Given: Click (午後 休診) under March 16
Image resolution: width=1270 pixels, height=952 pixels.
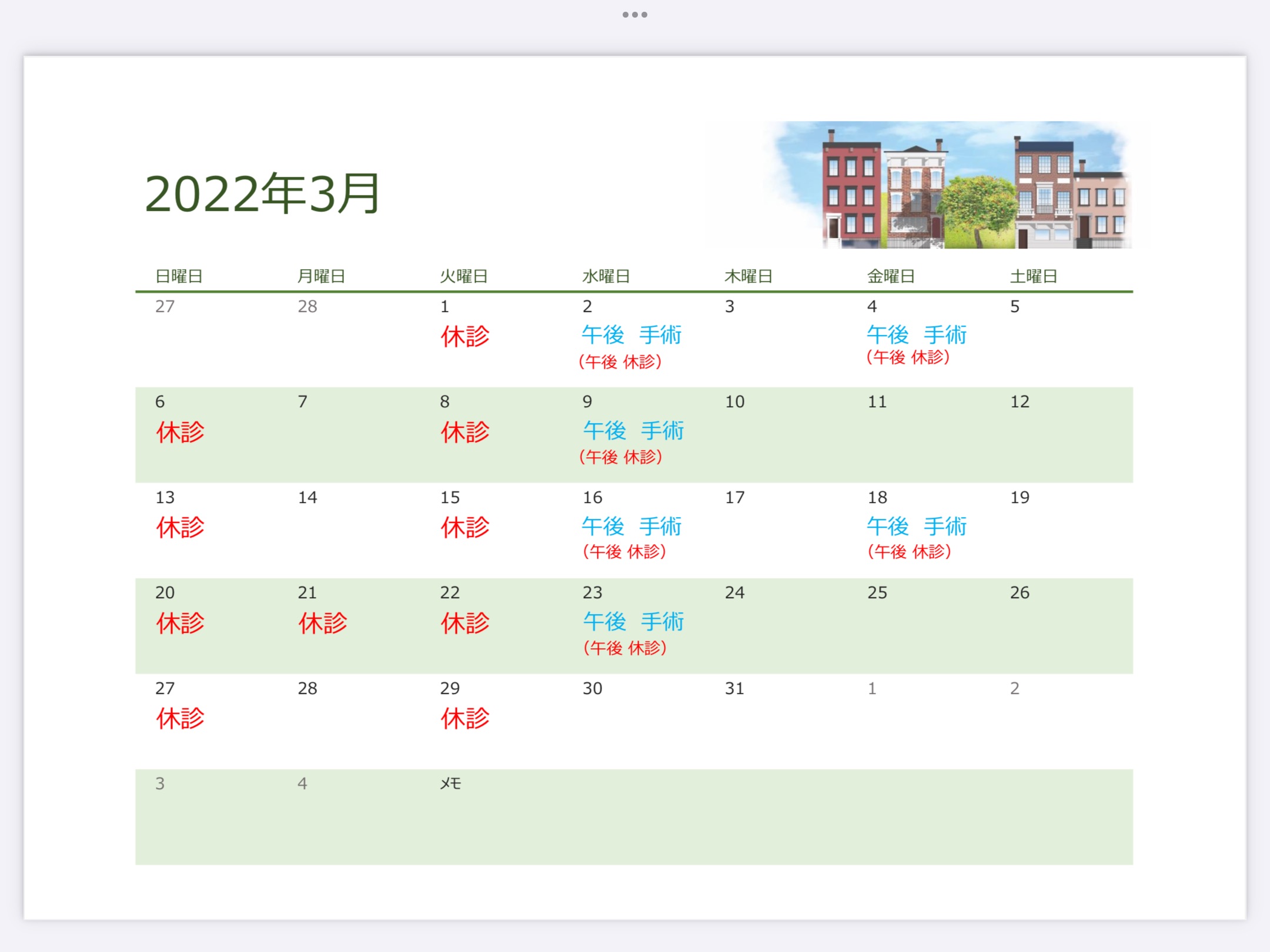Looking at the screenshot, I should pyautogui.click(x=624, y=552).
